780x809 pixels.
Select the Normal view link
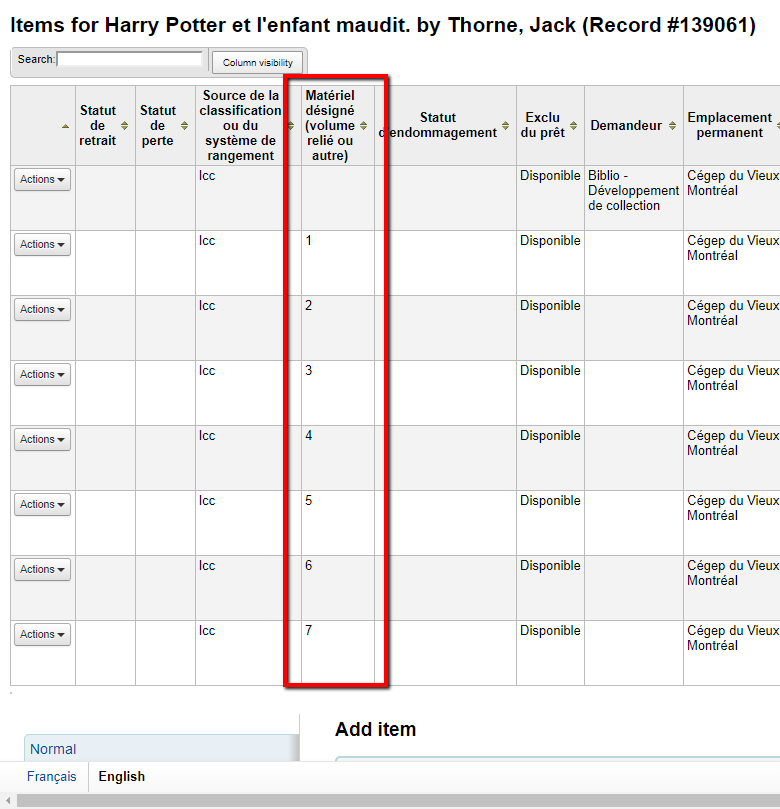pyautogui.click(x=53, y=749)
